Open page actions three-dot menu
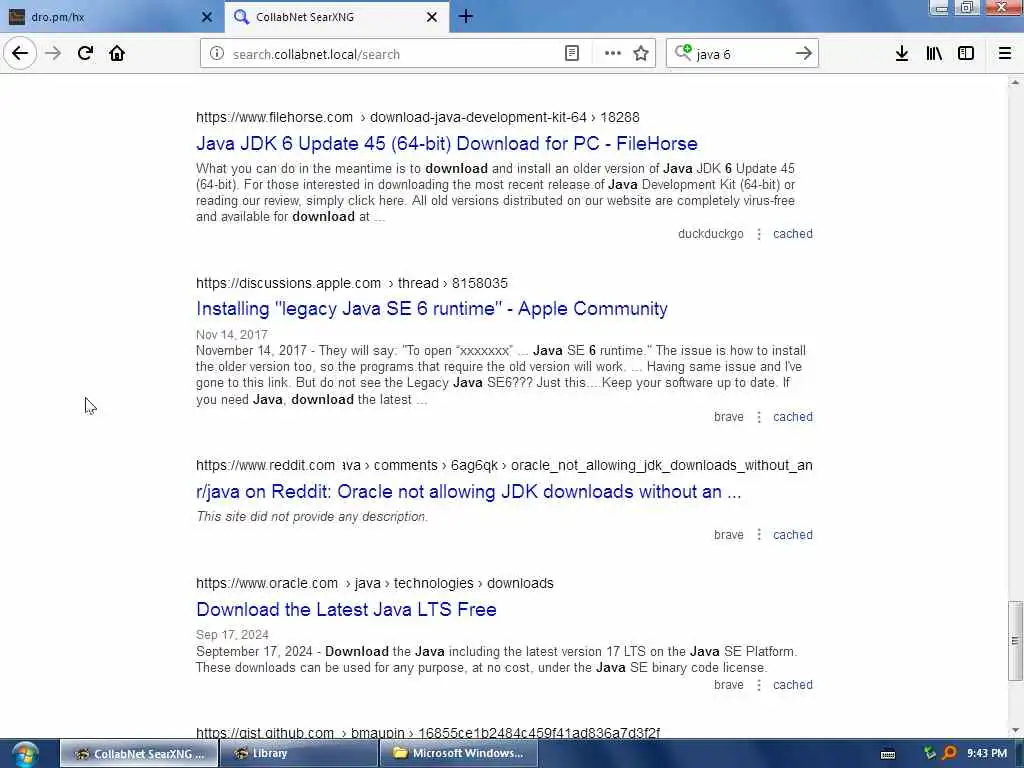 [613, 54]
